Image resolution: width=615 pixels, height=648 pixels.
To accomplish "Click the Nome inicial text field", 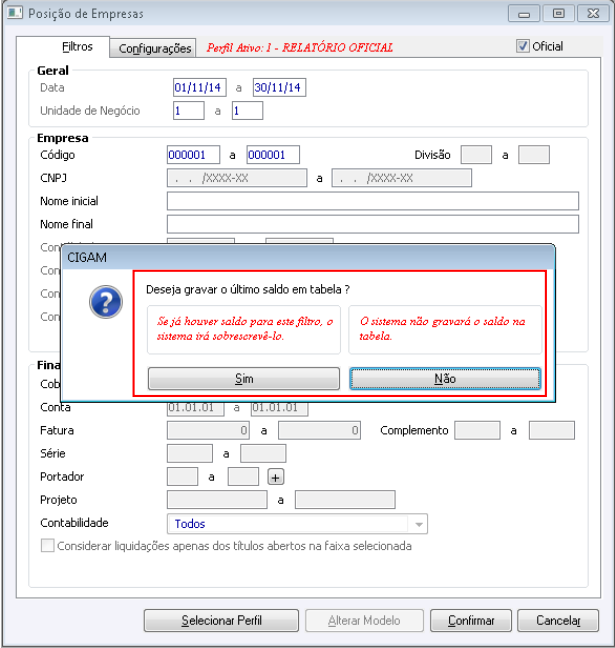I will coord(373,201).
